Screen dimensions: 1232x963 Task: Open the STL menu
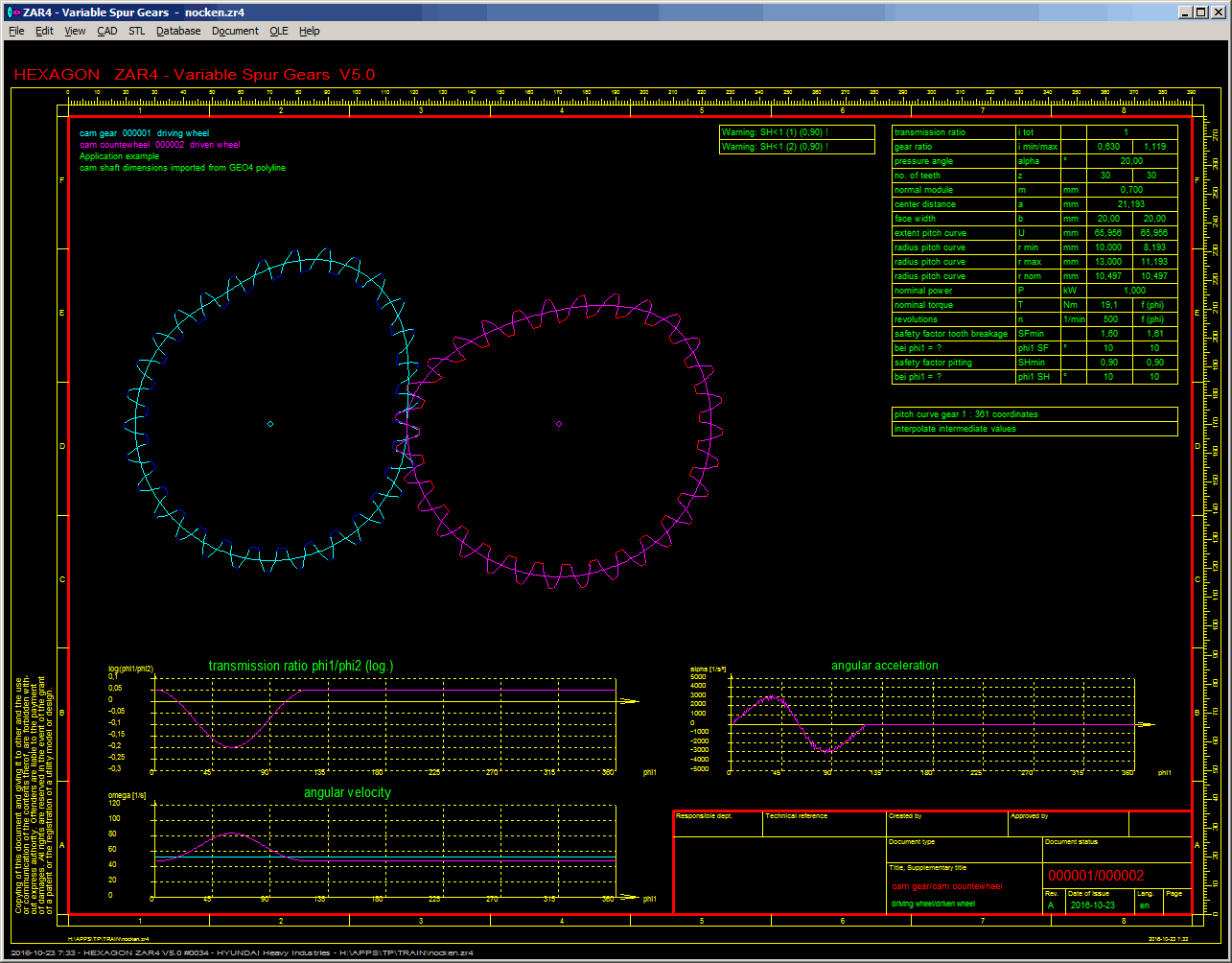pos(137,31)
